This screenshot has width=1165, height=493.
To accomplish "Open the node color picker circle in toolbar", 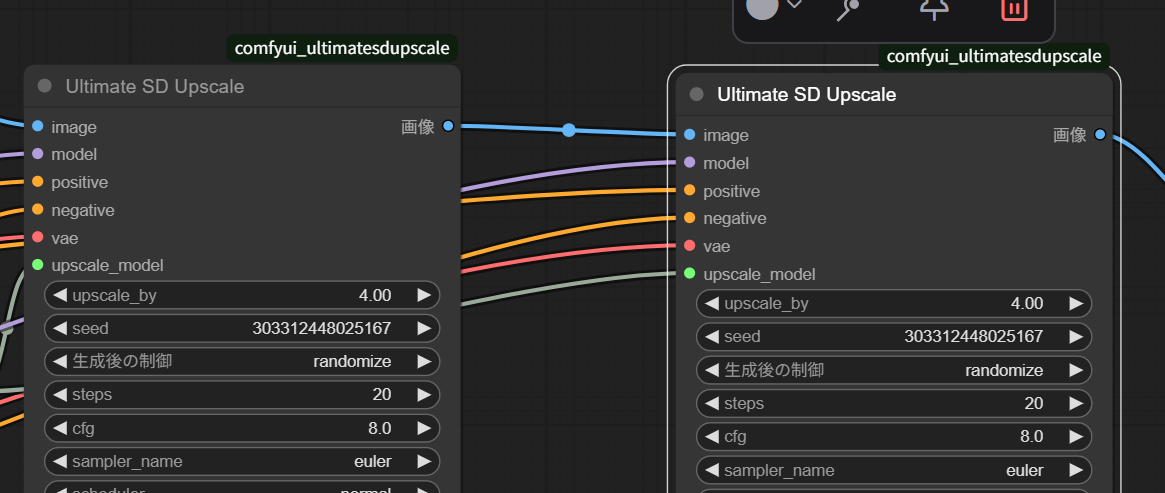I will click(x=762, y=7).
